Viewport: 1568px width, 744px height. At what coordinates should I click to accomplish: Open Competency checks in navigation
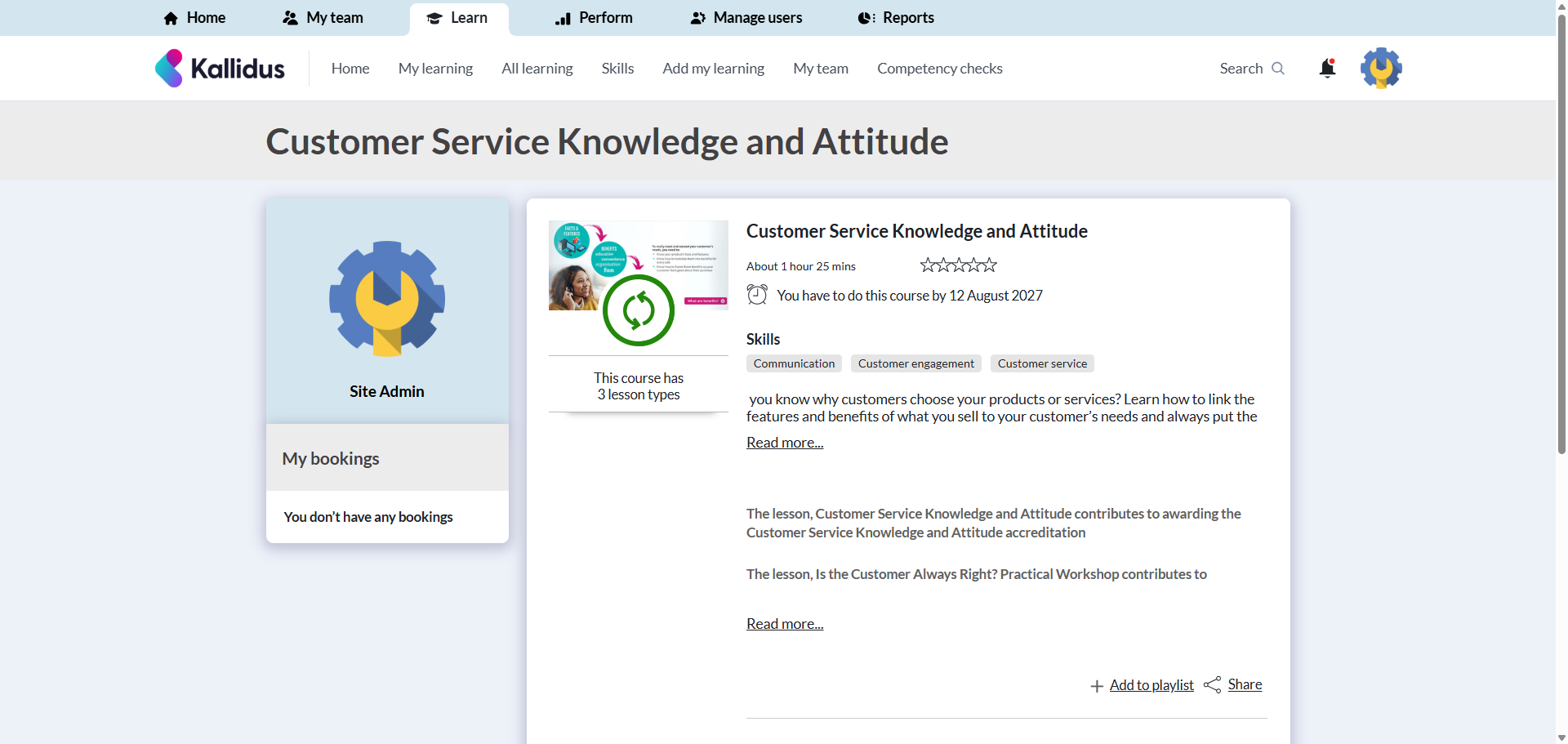pyautogui.click(x=939, y=69)
